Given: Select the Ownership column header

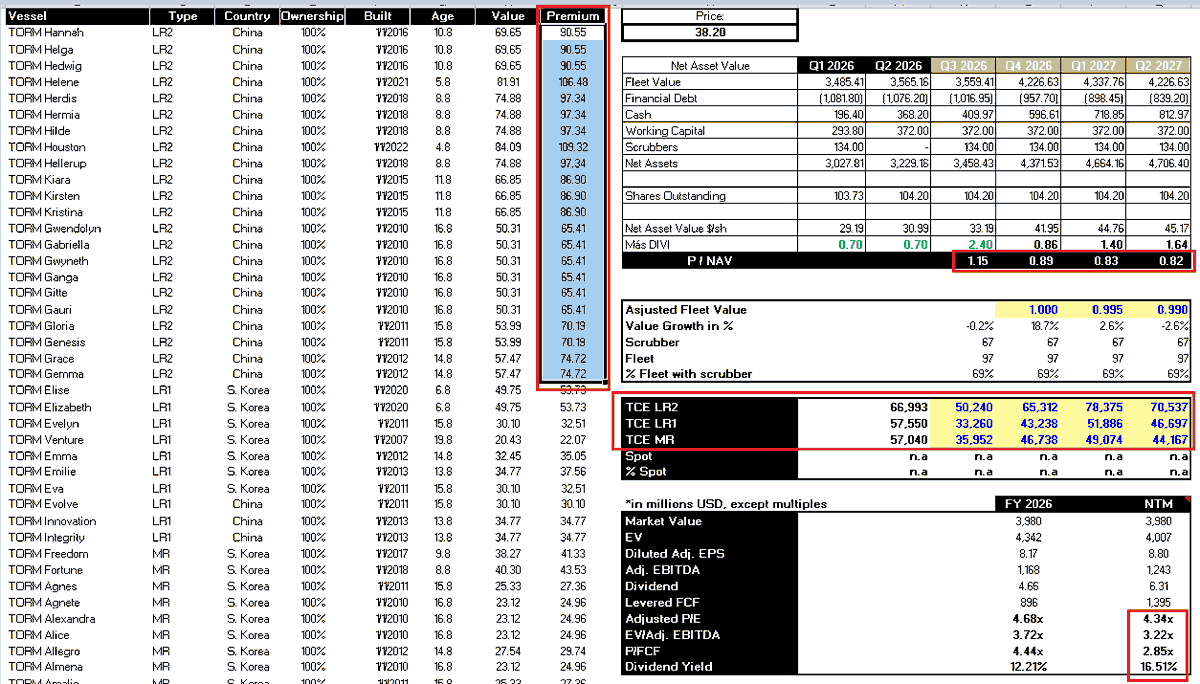Looking at the screenshot, I should [312, 16].
